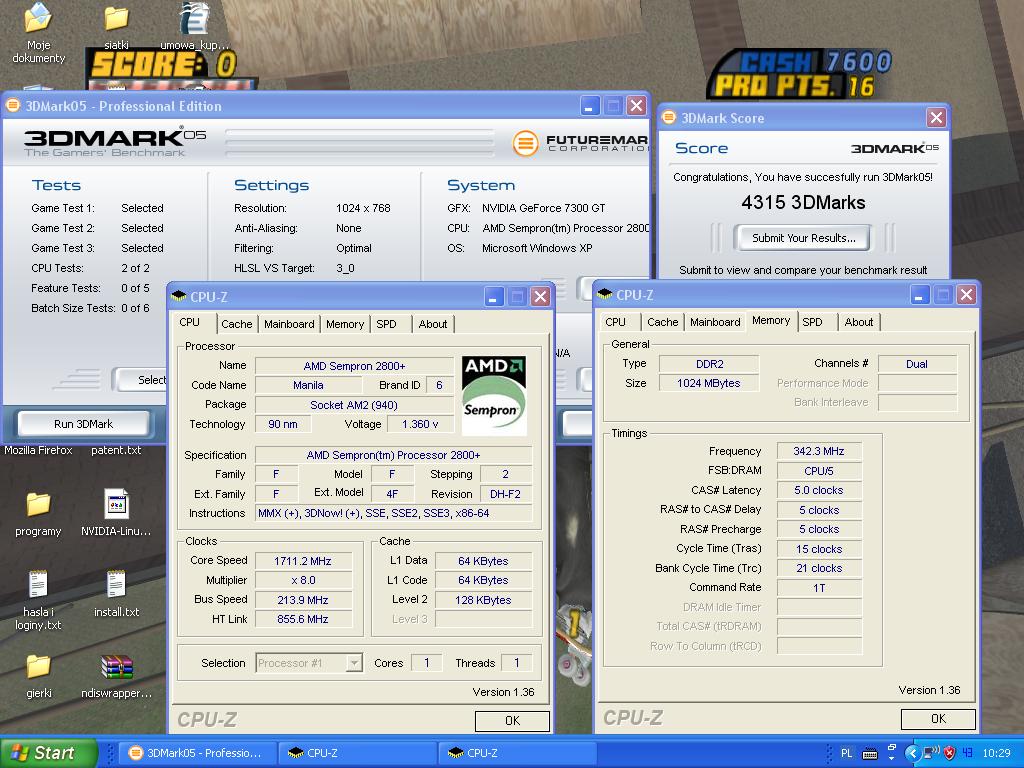Switch to Memory tab in left CPU-Z
This screenshot has height=768, width=1024.
[x=345, y=324]
